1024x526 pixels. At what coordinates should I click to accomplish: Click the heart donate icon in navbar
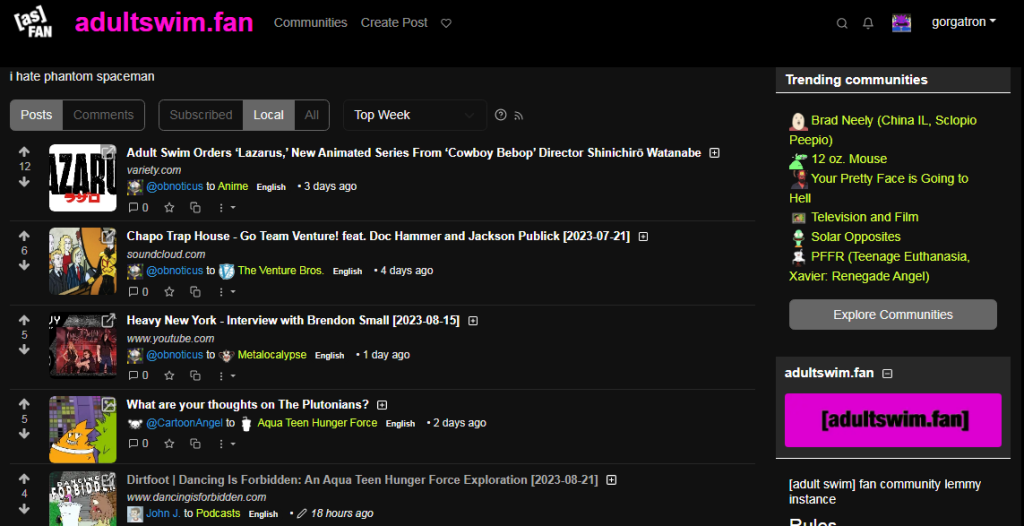pos(446,23)
